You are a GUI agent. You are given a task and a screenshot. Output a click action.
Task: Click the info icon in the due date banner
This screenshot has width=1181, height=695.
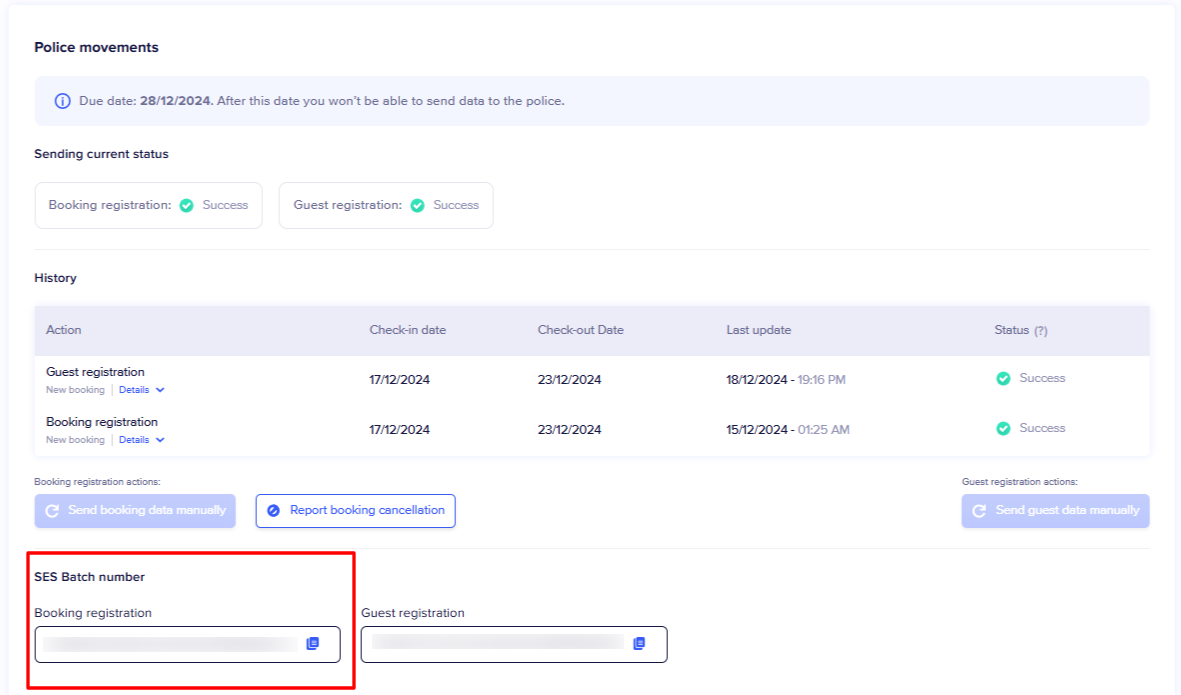63,101
